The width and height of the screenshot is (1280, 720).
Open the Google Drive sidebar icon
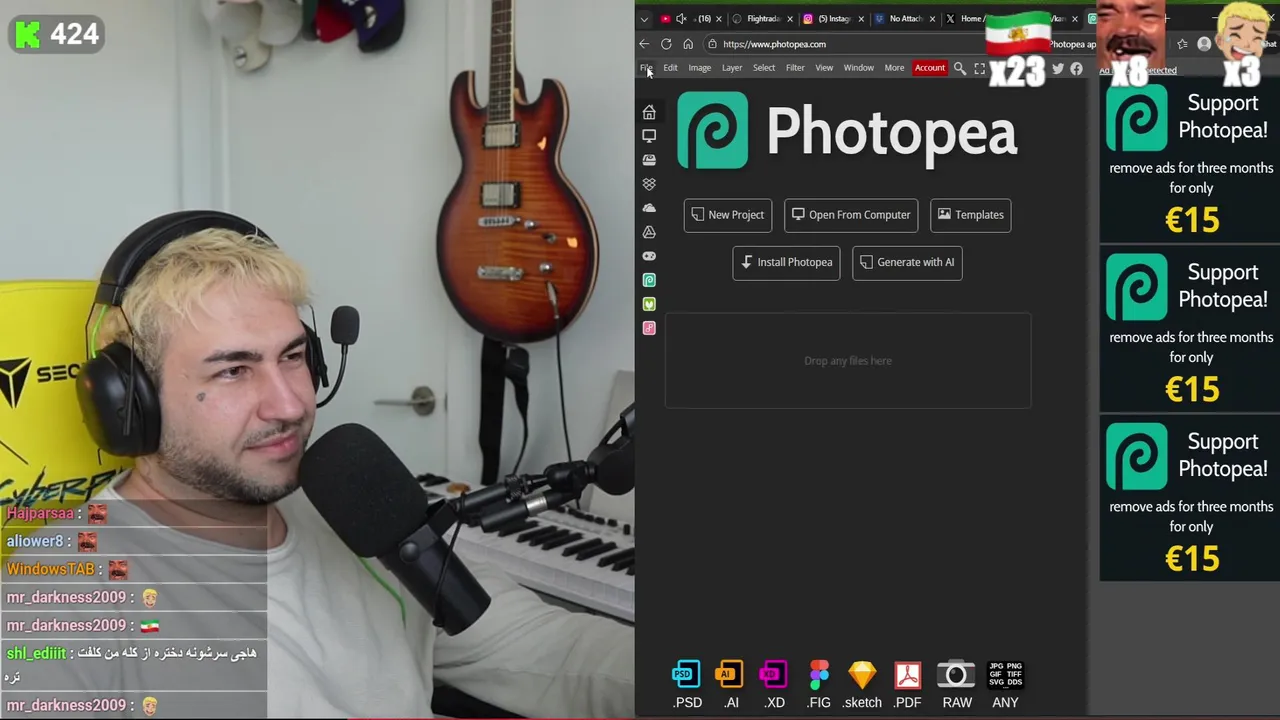[649, 232]
